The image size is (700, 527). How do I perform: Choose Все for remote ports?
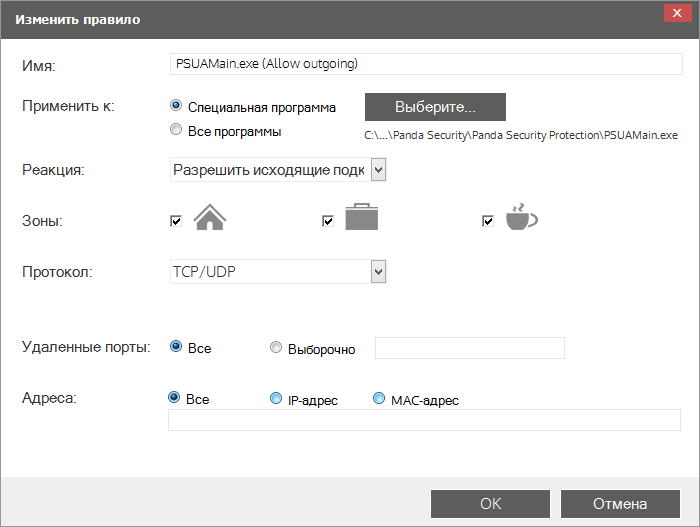coord(176,346)
